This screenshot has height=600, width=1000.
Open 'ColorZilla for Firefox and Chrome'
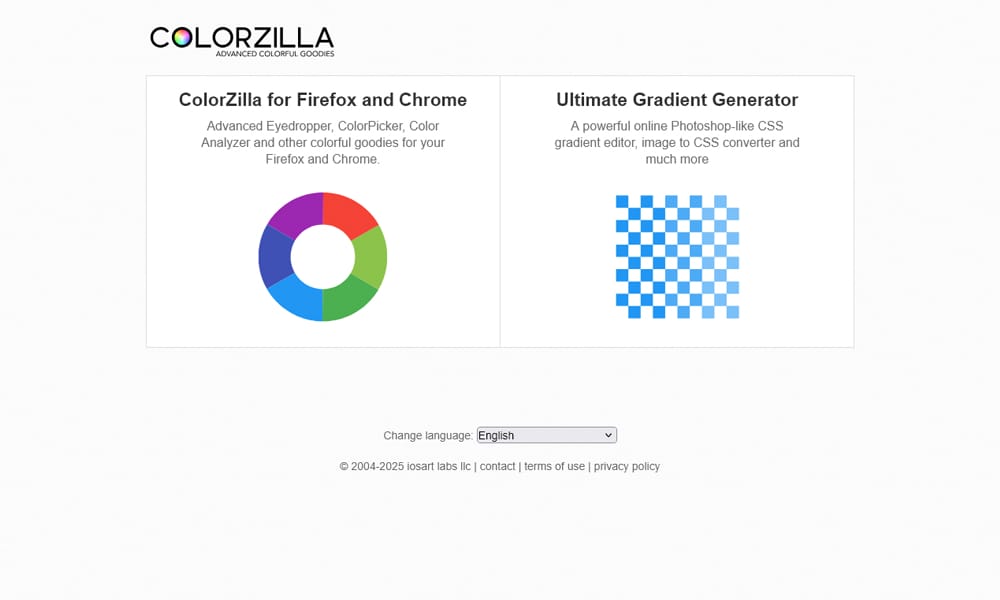point(322,100)
